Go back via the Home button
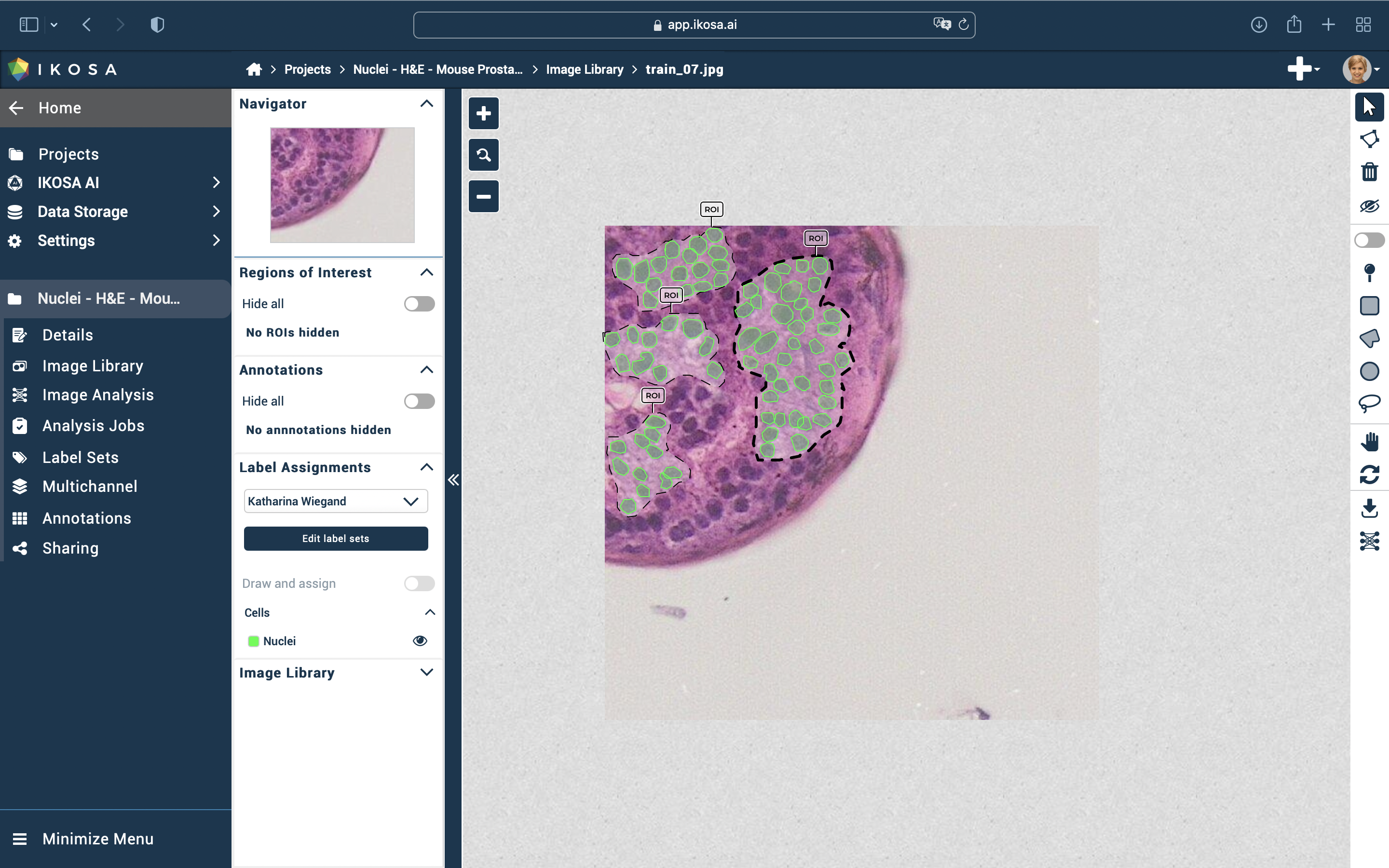Screen dimensions: 1389x868 pyautogui.click(x=115, y=108)
